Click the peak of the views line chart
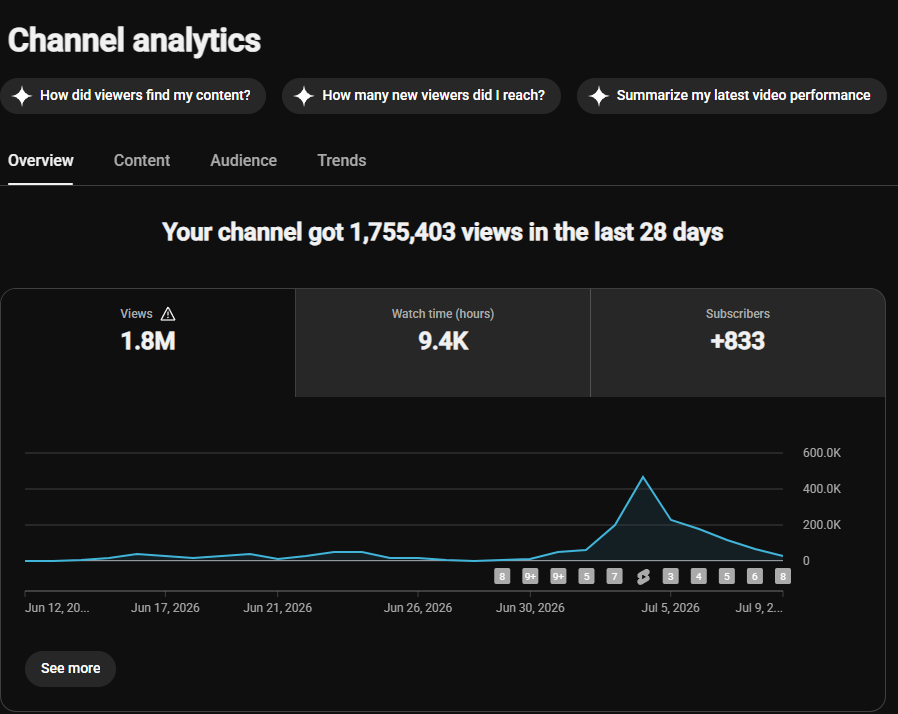898x714 pixels. pyautogui.click(x=643, y=477)
